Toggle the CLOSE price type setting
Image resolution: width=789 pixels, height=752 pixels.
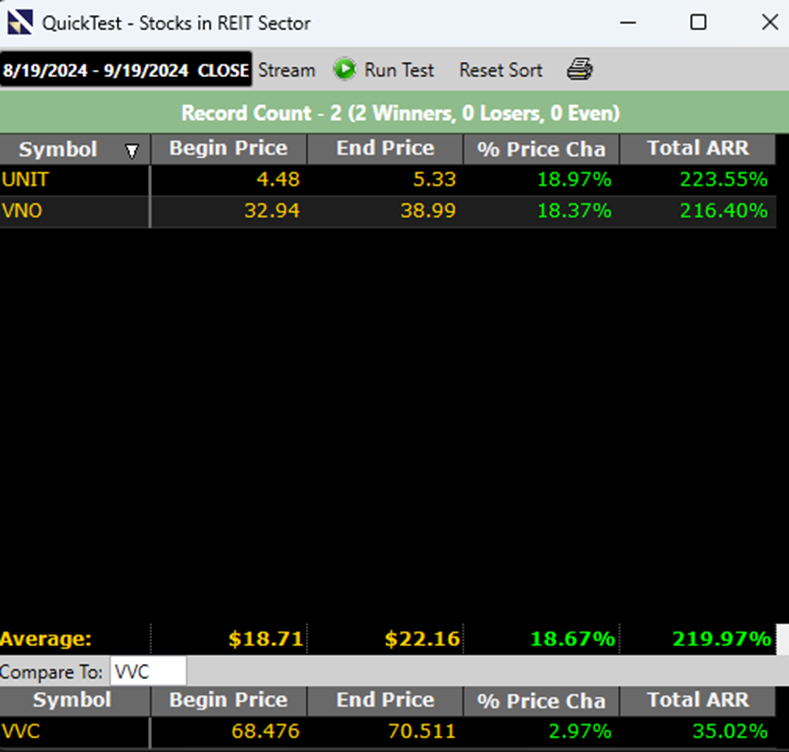point(223,71)
